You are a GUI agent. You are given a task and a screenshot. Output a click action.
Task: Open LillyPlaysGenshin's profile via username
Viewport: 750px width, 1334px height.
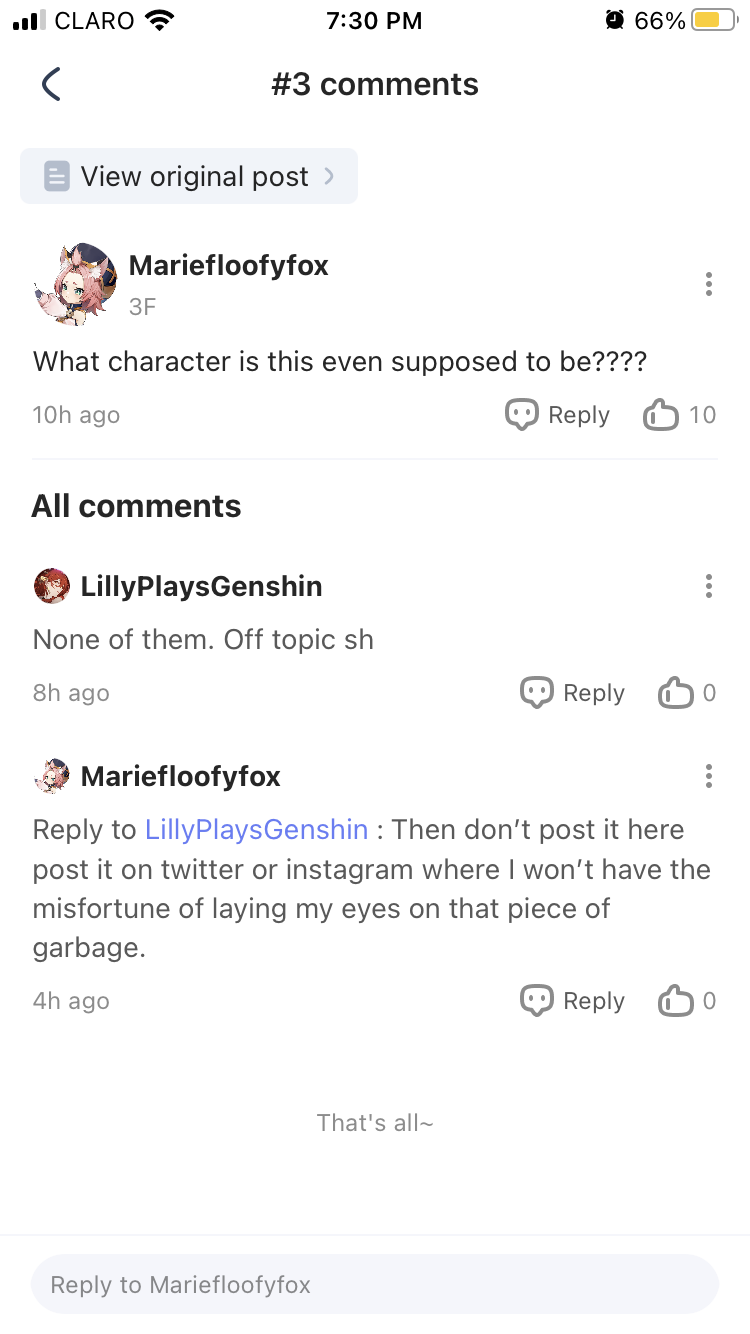tap(201, 586)
